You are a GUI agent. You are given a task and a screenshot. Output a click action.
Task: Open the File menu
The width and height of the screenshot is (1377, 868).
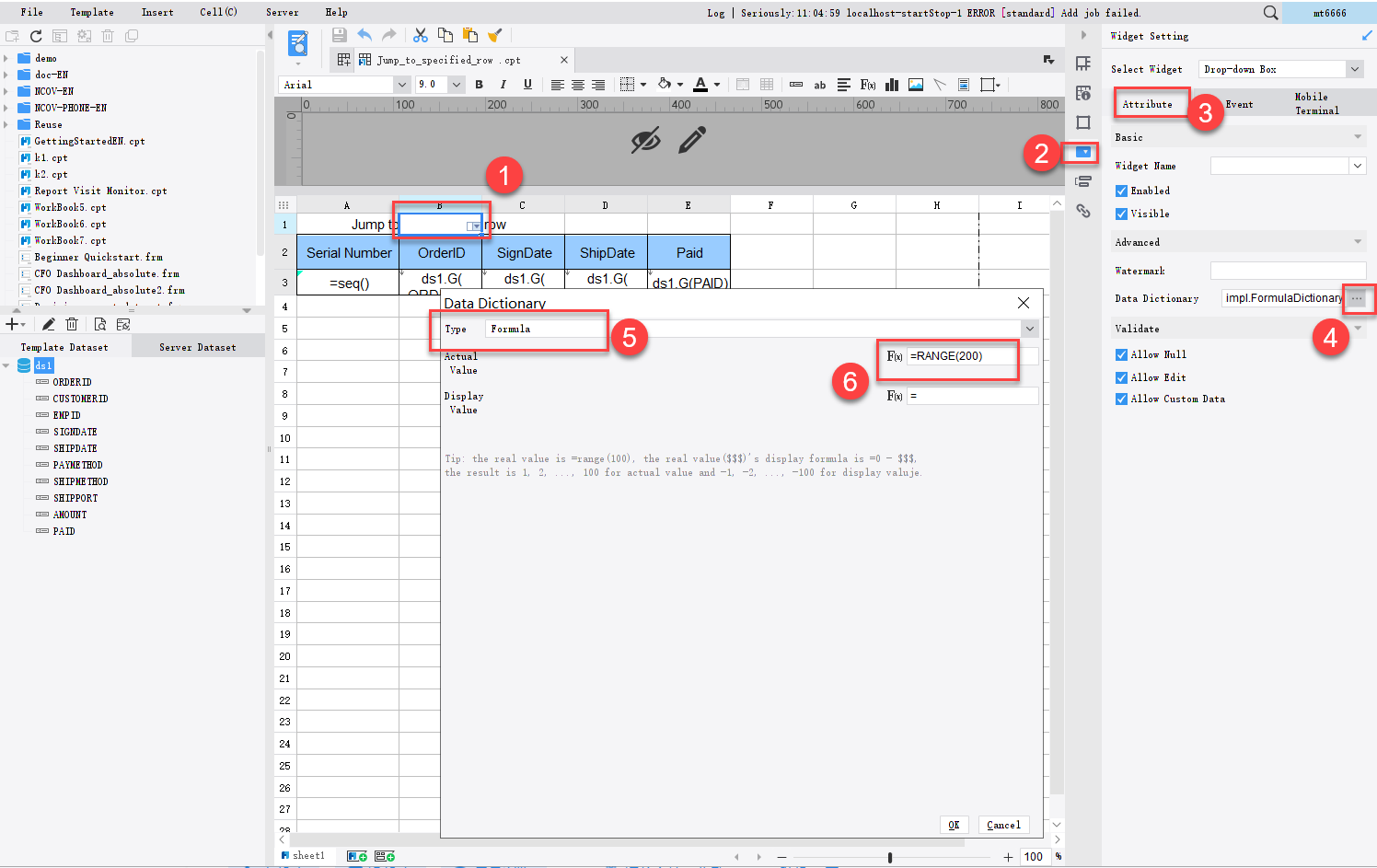coord(31,12)
